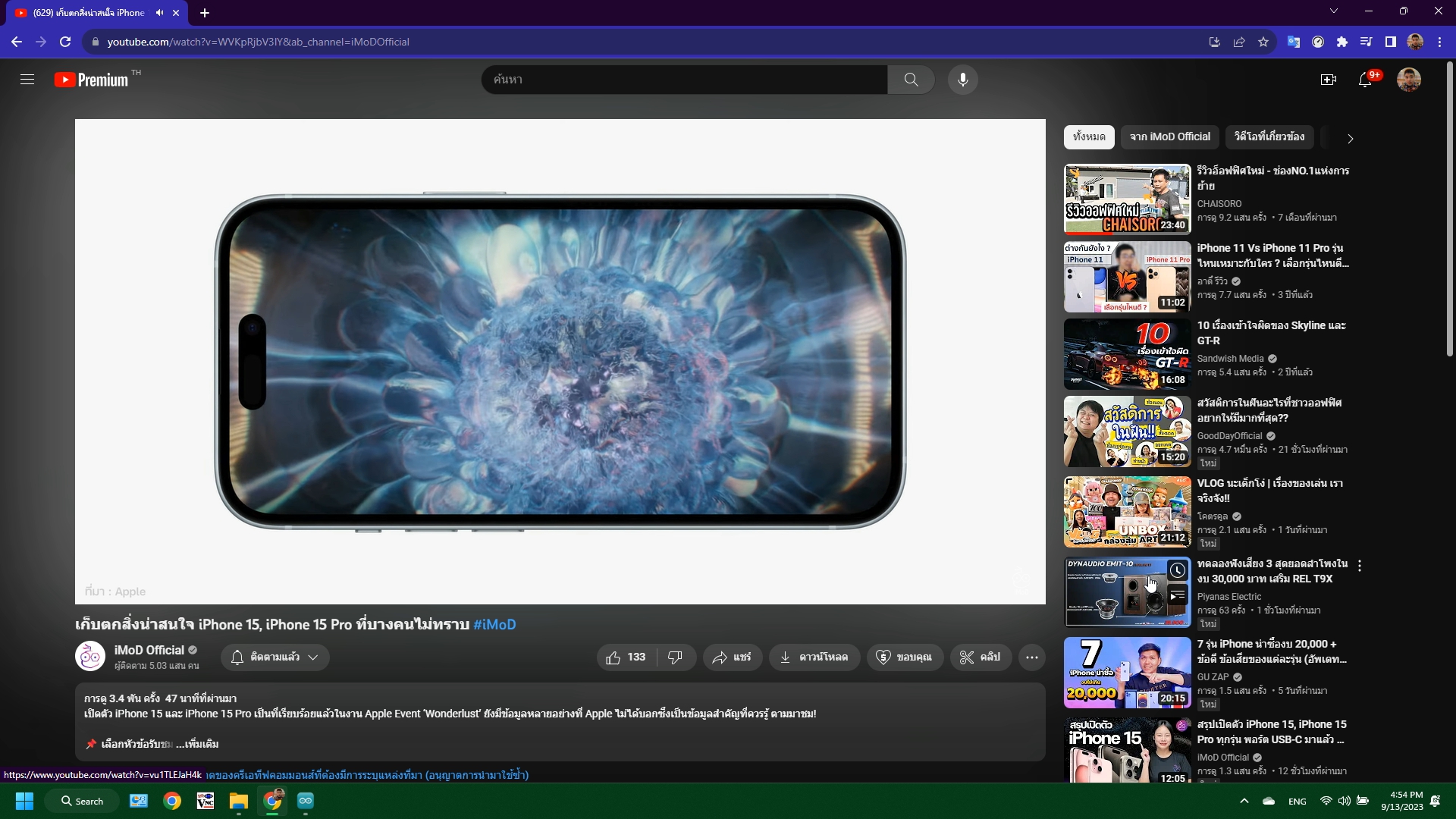Share the video via แชร์ button

pyautogui.click(x=732, y=657)
